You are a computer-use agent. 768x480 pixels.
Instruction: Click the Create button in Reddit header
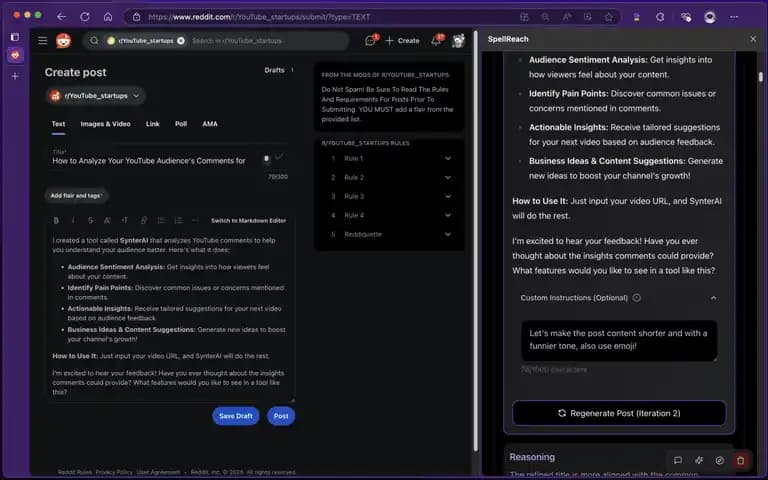pos(403,41)
